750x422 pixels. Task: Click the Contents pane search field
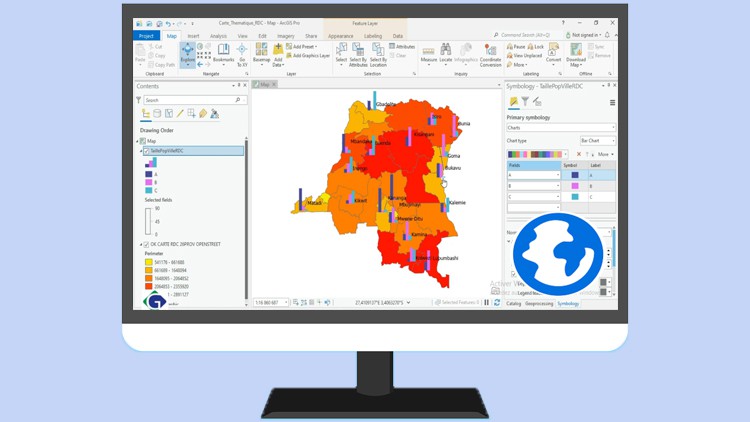(194, 100)
